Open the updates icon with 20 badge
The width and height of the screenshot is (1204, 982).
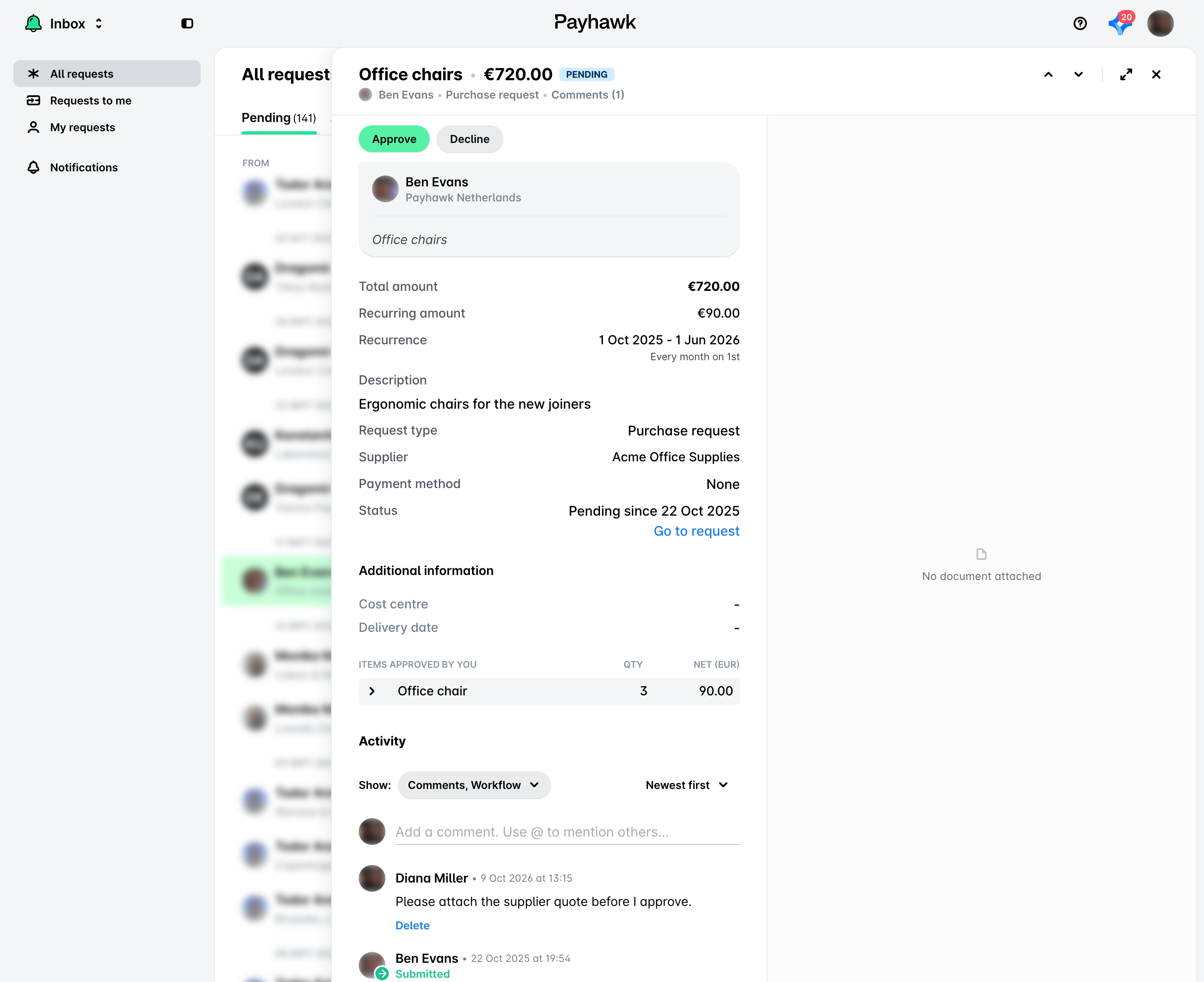click(x=1120, y=23)
